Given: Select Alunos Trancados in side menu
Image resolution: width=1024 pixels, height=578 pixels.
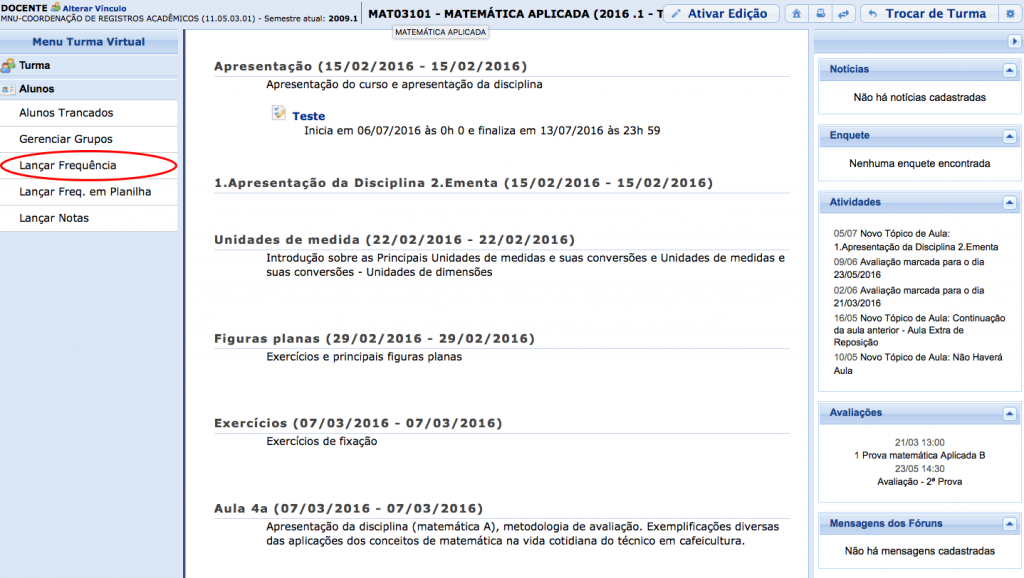Looking at the screenshot, I should point(66,113).
